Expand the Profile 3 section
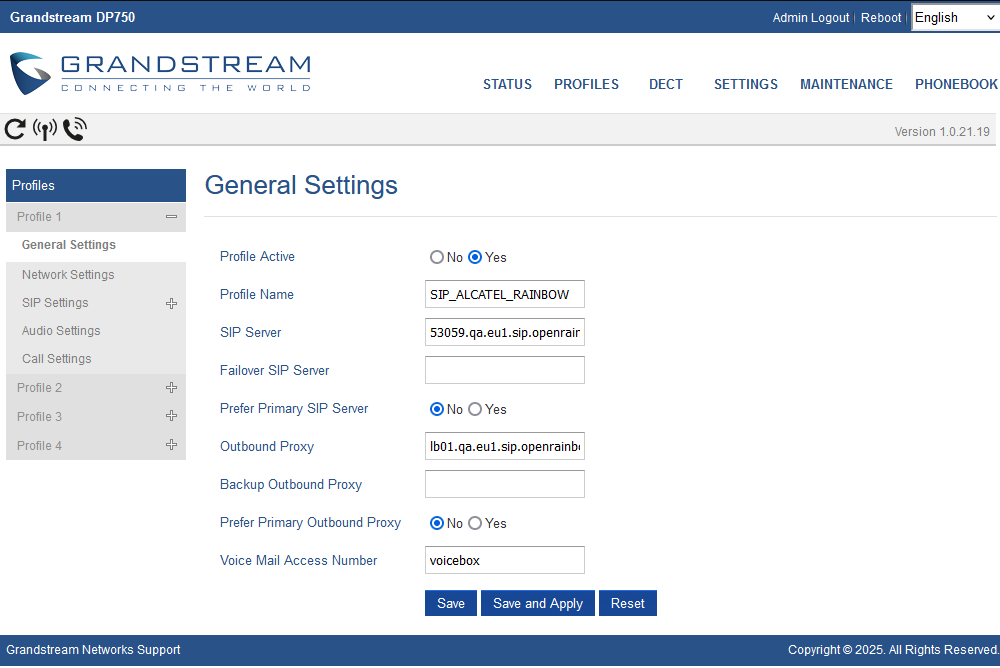The width and height of the screenshot is (1000, 668). [171, 417]
